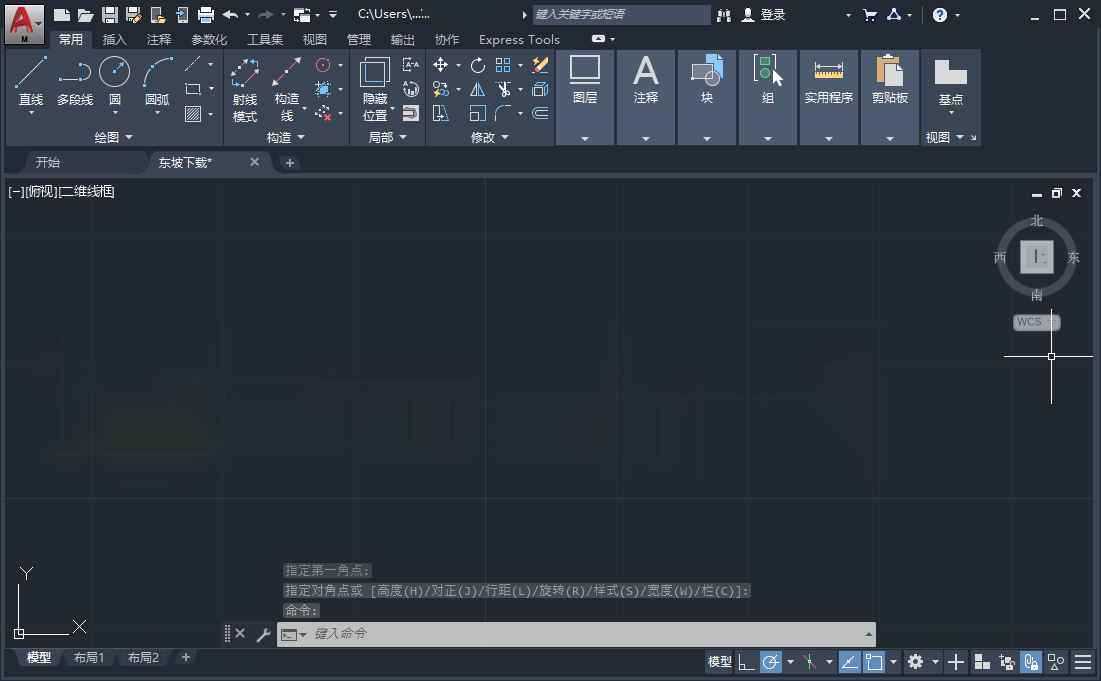The width and height of the screenshot is (1101, 681).
Task: Switch to the 布局1 layout tab
Action: [89, 658]
